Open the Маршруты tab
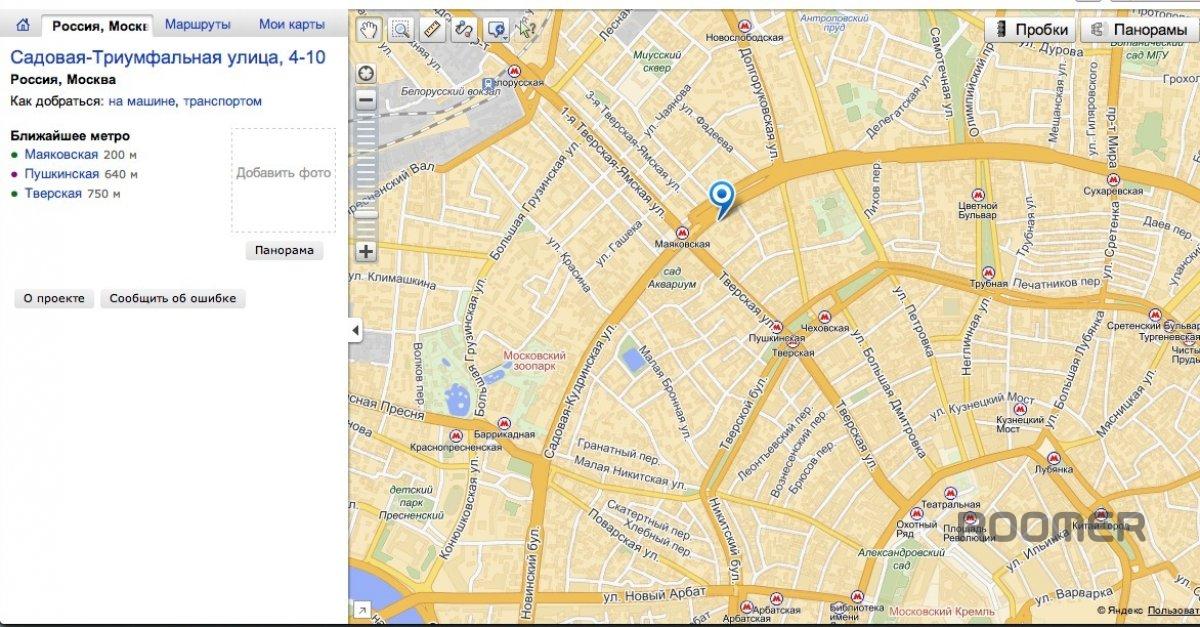This screenshot has height=627, width=1200. [x=198, y=24]
